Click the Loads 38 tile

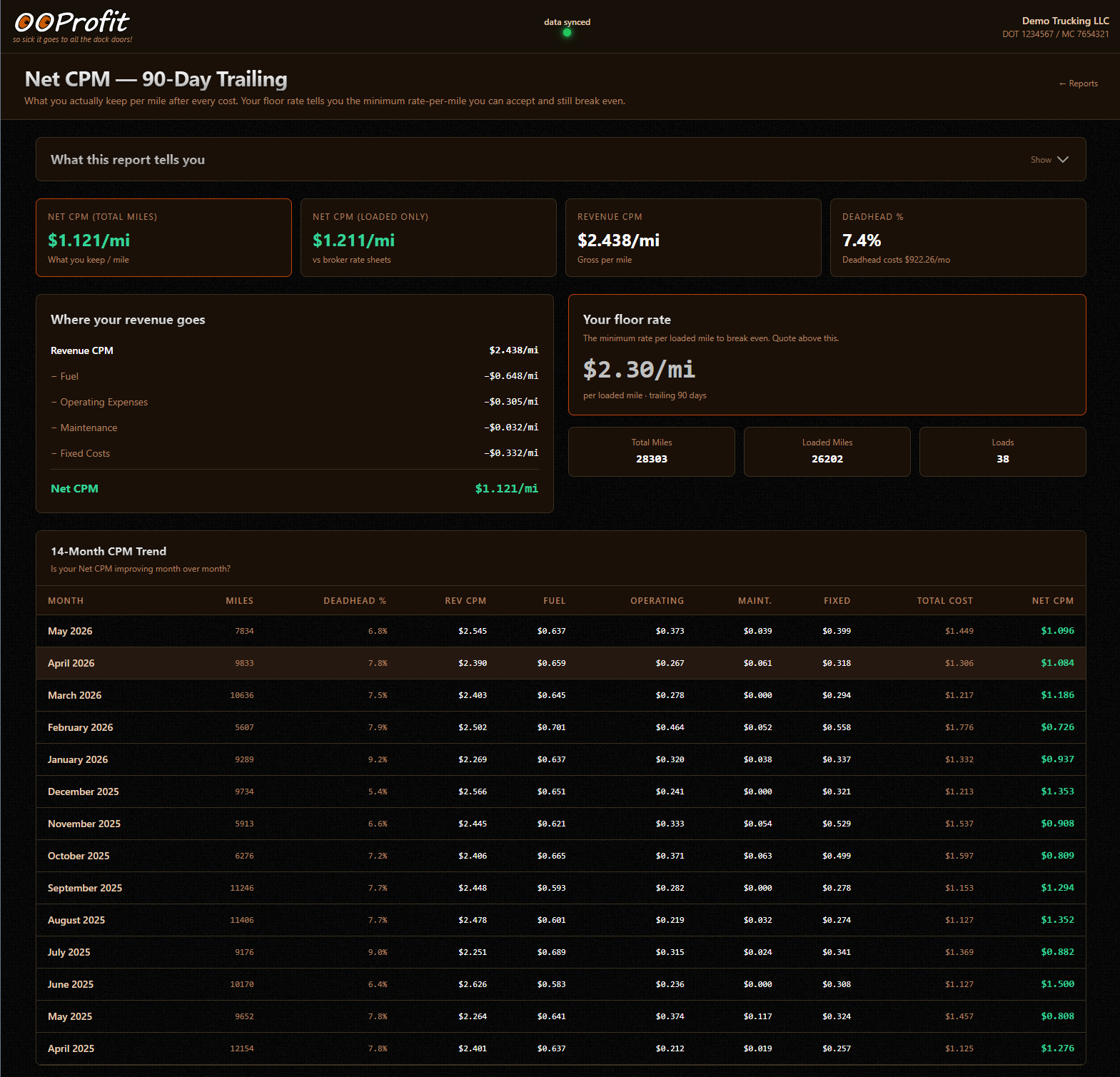pos(1003,452)
